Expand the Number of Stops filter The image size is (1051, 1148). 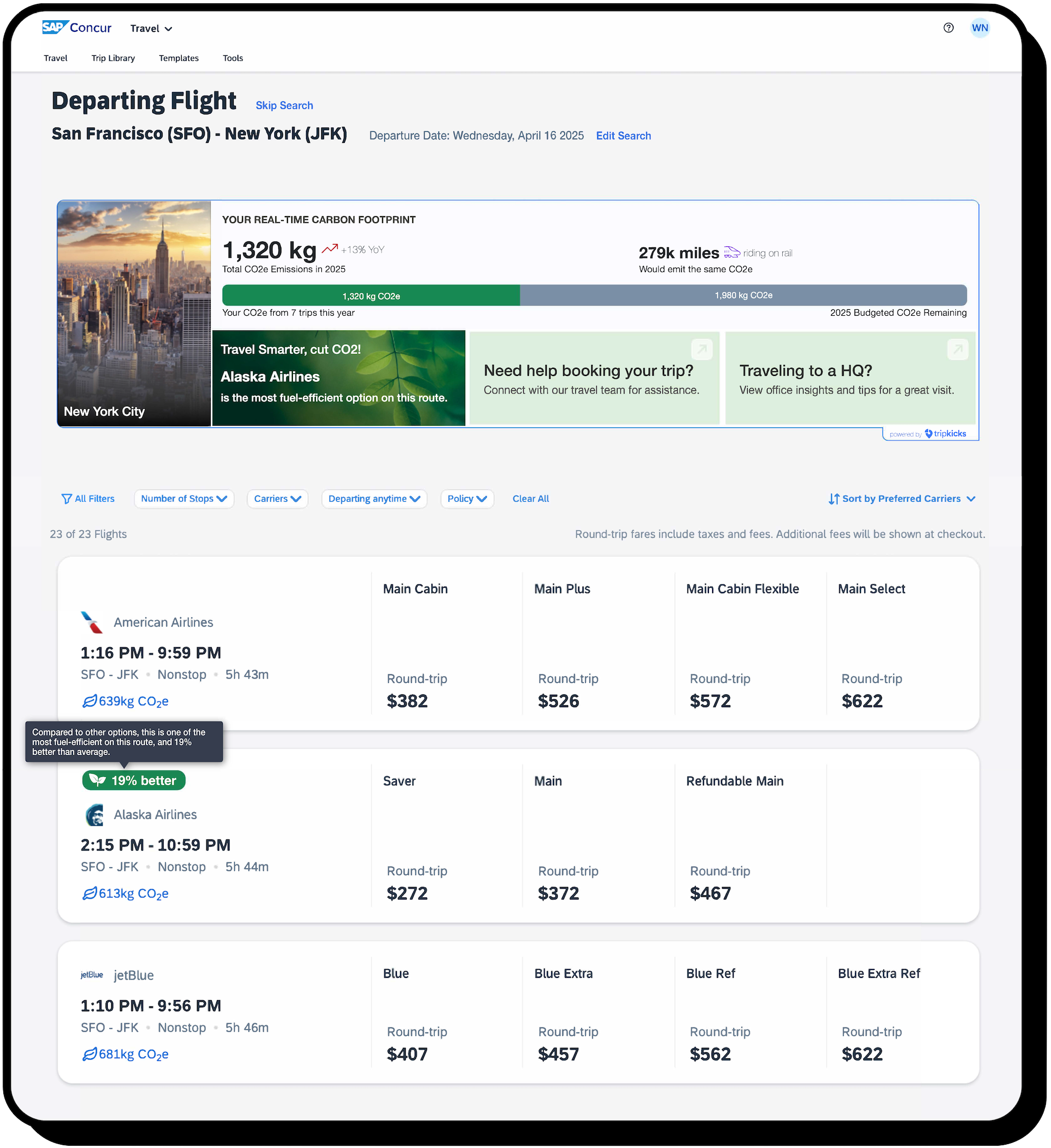pos(184,499)
